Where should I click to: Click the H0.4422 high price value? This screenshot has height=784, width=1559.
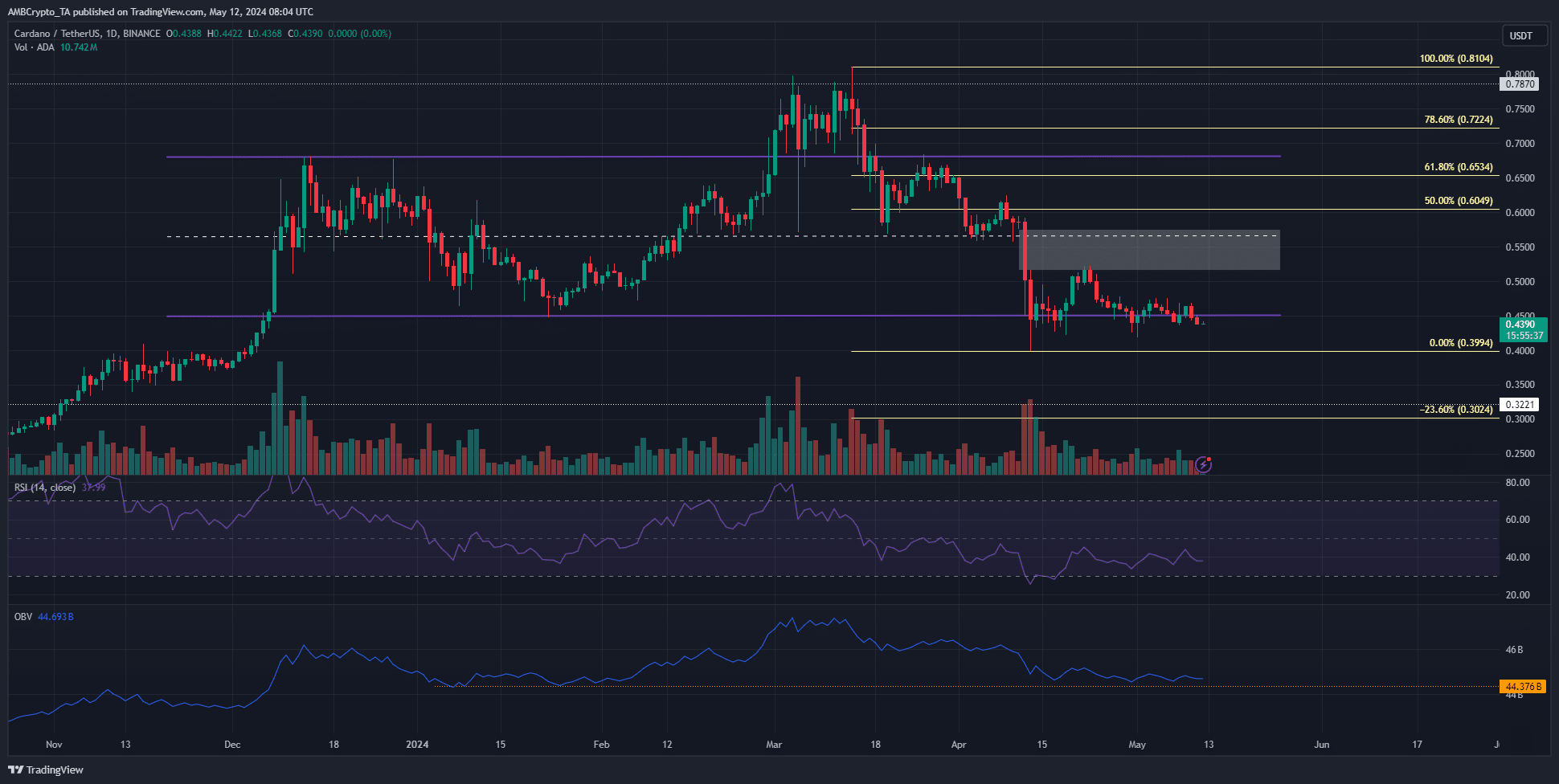(x=225, y=34)
